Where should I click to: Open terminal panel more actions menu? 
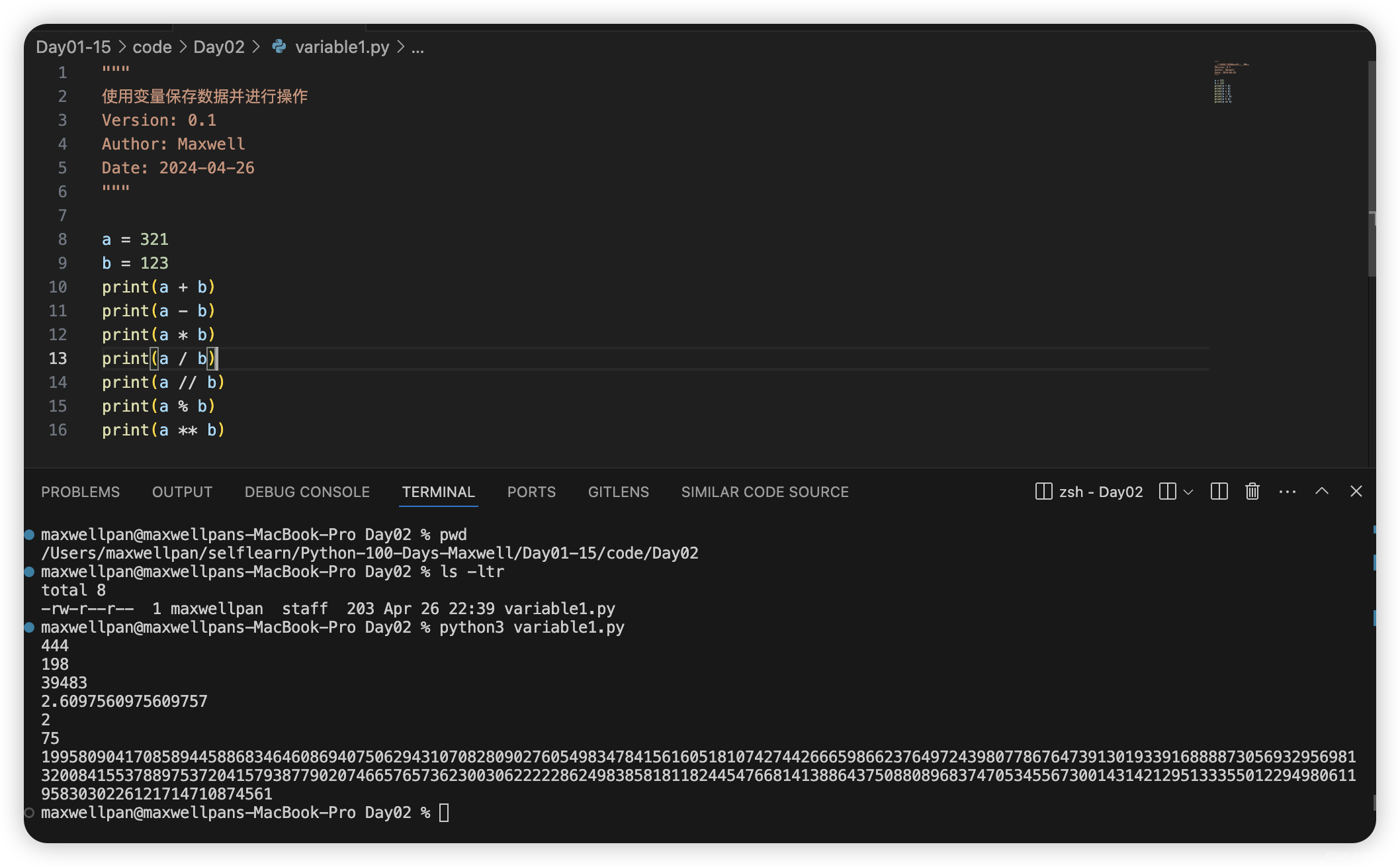point(1287,491)
